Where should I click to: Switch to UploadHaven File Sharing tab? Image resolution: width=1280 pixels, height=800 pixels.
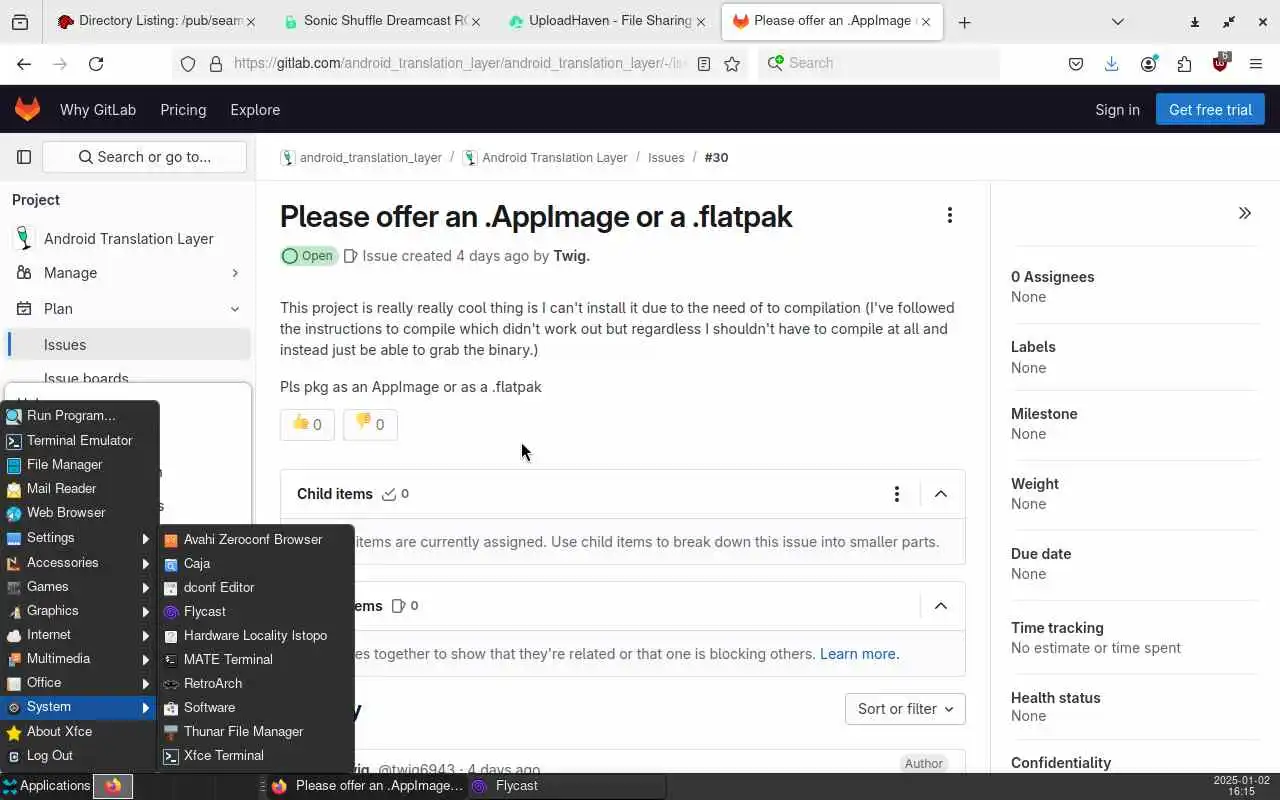(x=609, y=22)
